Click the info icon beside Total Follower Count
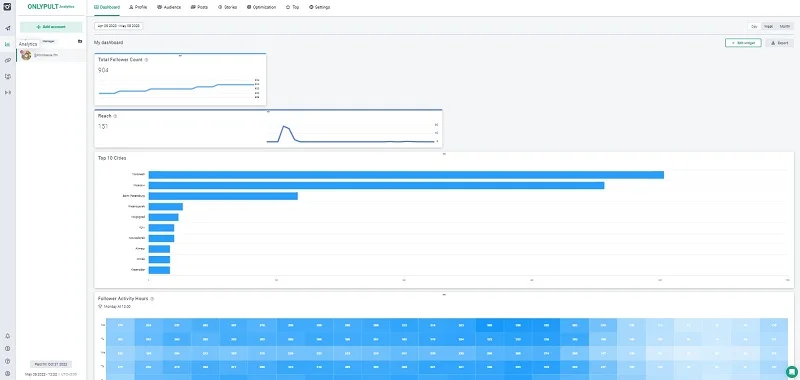The width and height of the screenshot is (800, 380). [x=146, y=60]
